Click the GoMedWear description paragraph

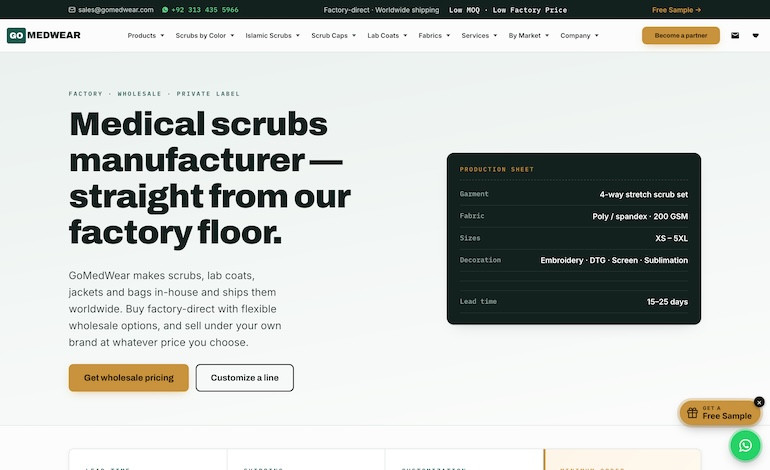(x=175, y=309)
